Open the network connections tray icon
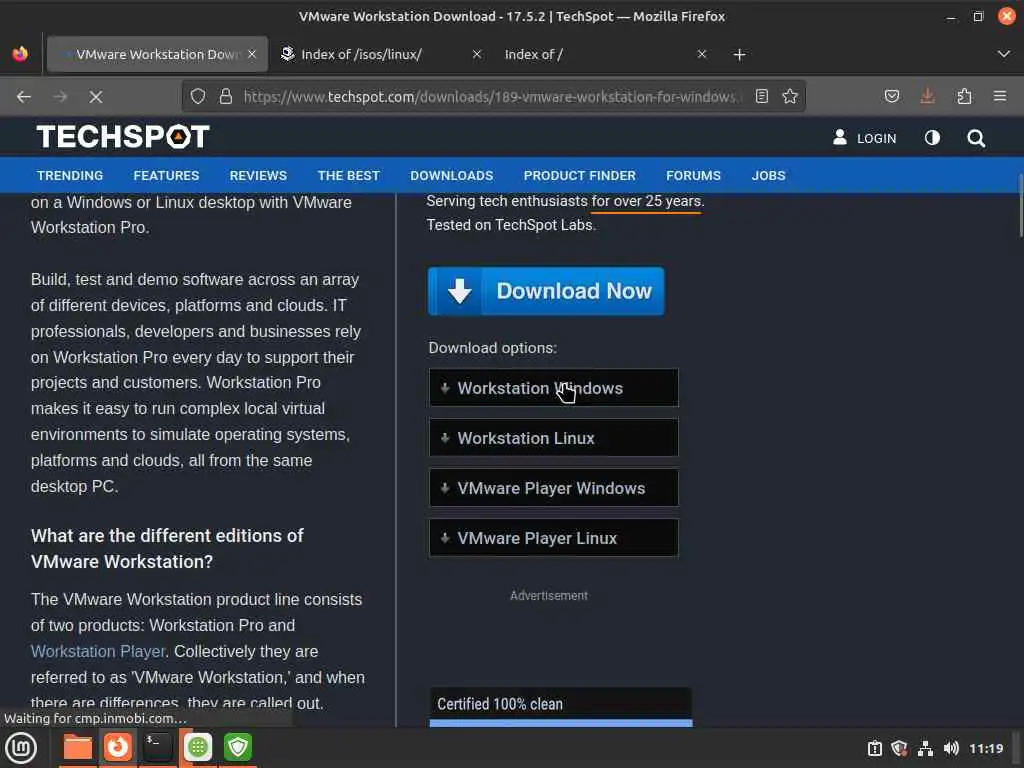The height and width of the screenshot is (768, 1024). point(925,748)
